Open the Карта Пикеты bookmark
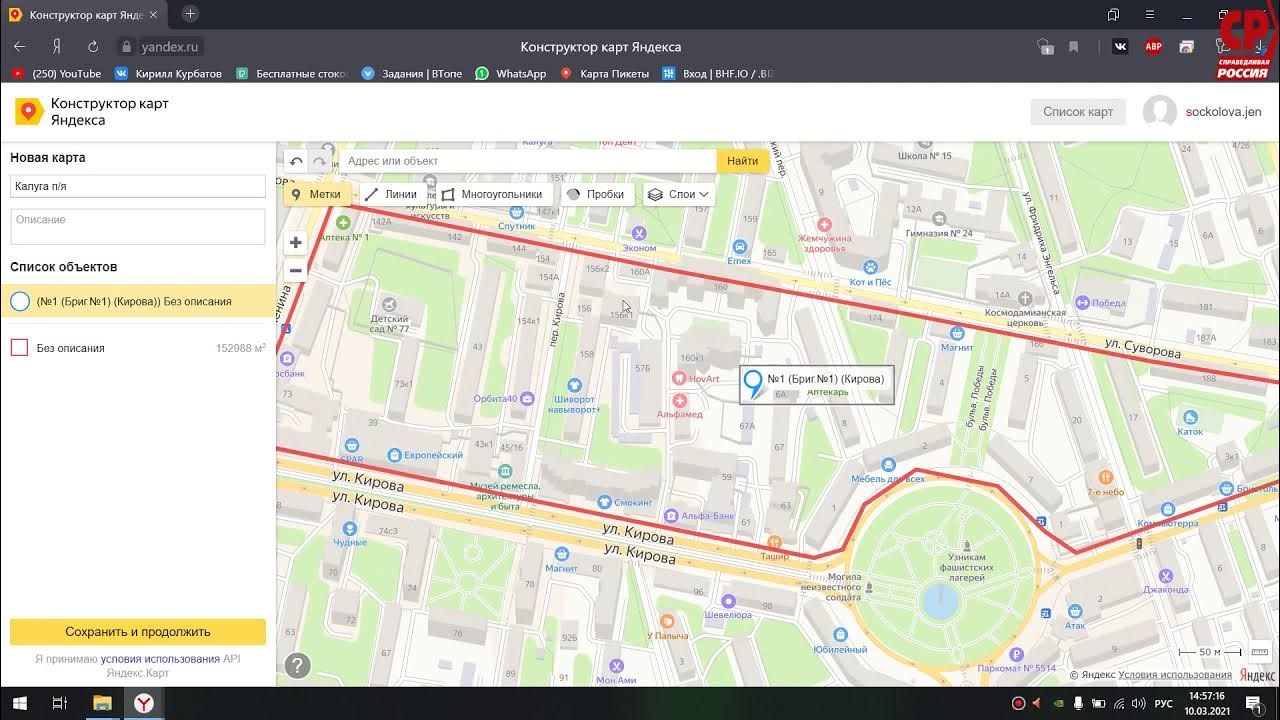The height and width of the screenshot is (720, 1280). 604,74
